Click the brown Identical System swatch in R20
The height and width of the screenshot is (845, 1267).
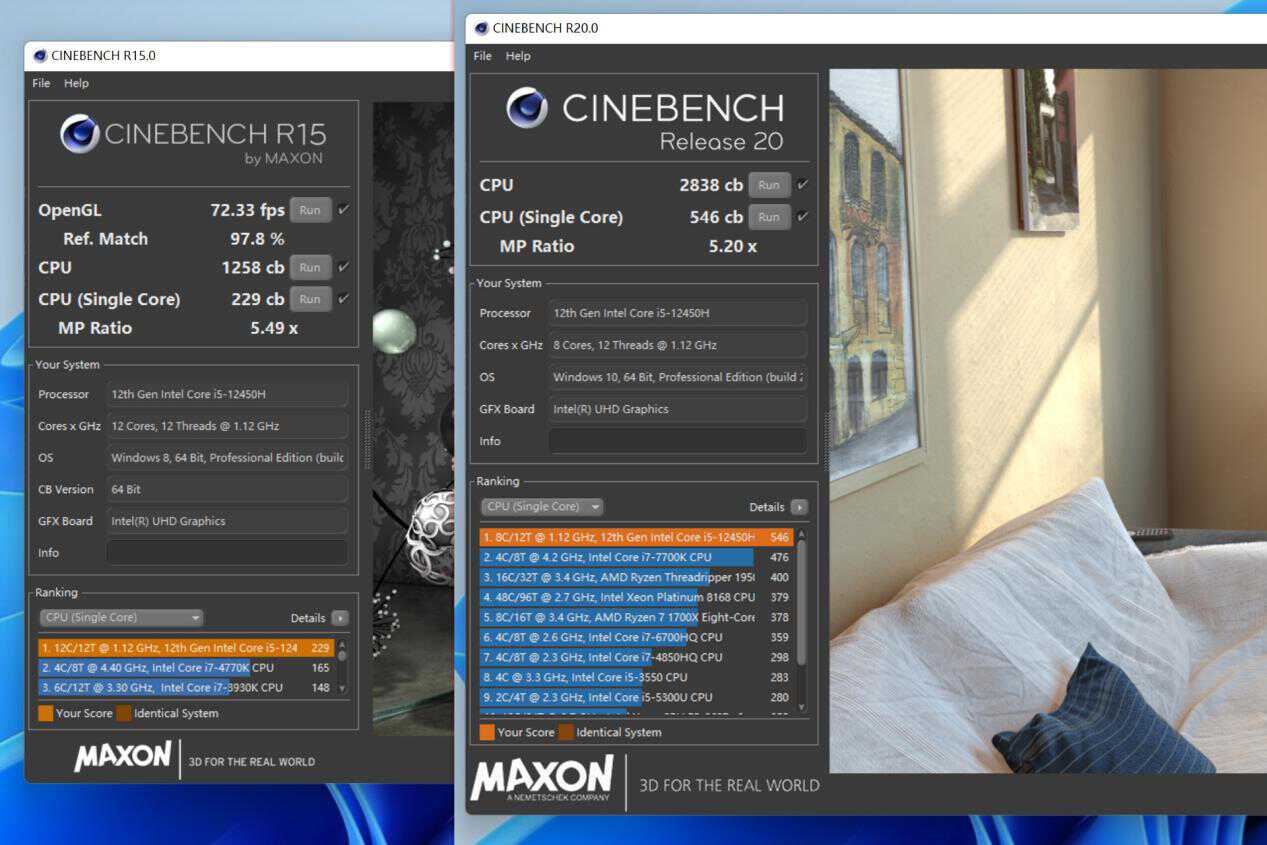(x=566, y=732)
